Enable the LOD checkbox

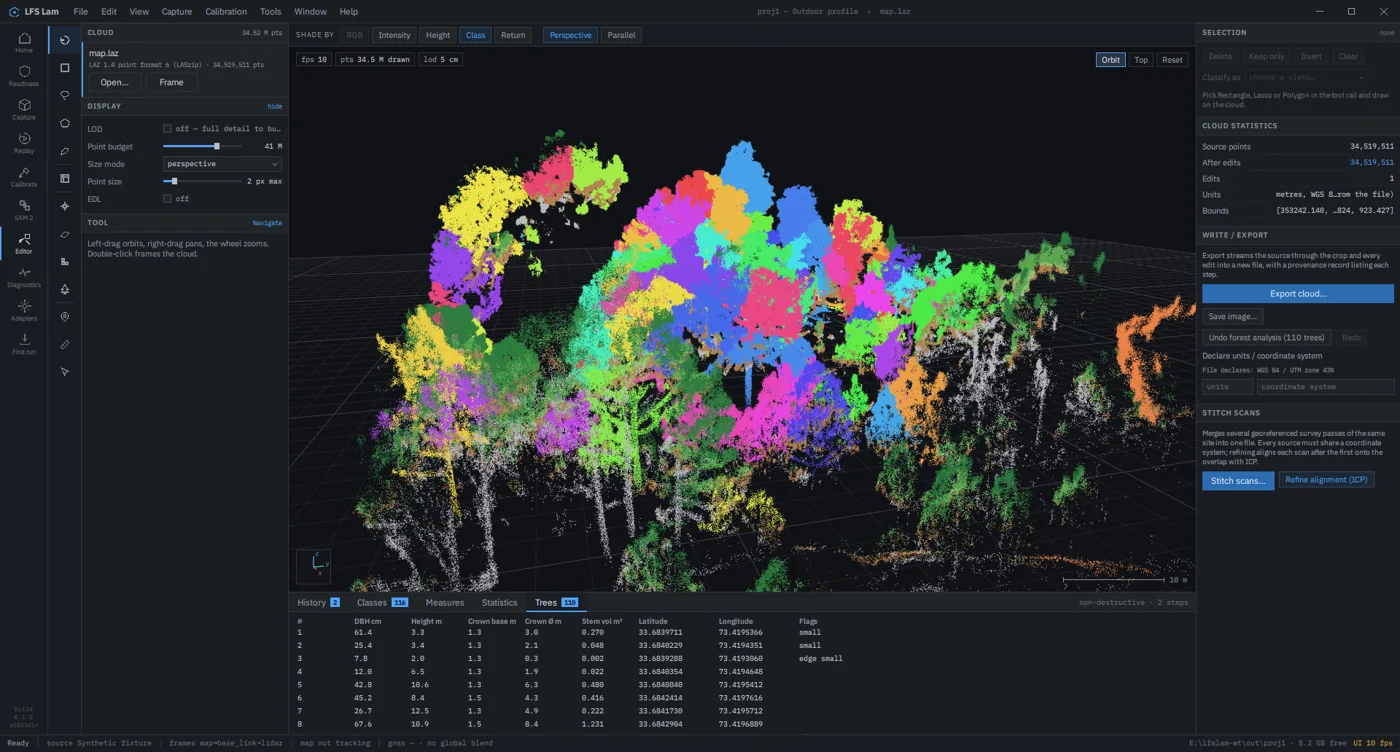[167, 129]
